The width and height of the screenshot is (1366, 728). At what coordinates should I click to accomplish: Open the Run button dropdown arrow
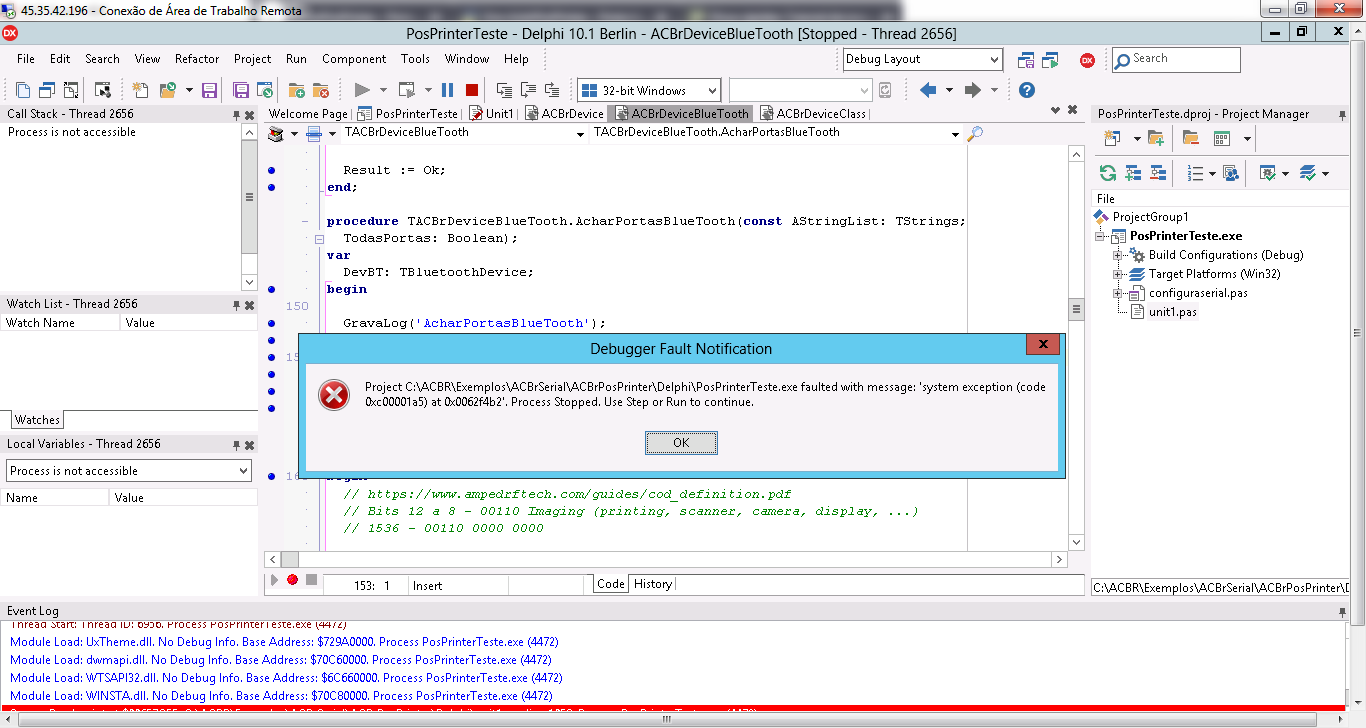point(383,90)
